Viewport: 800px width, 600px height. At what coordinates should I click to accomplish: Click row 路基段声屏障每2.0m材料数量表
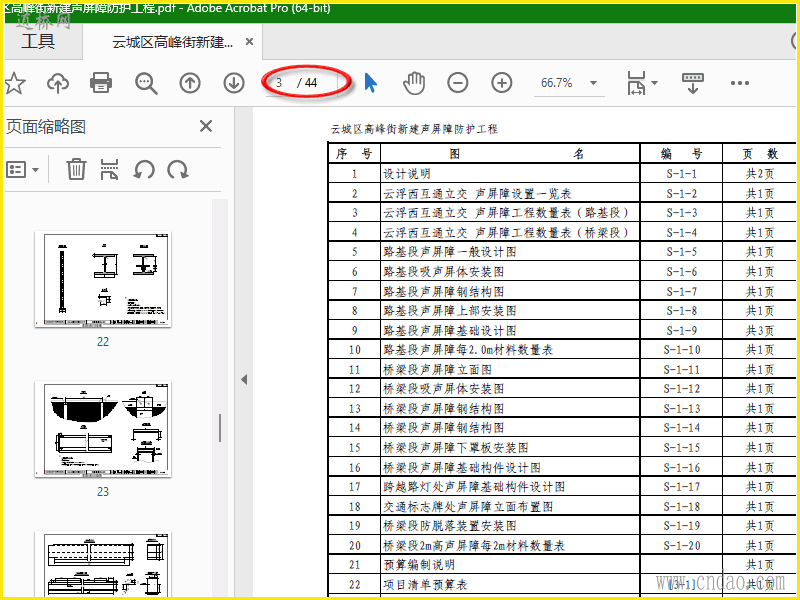tap(562, 350)
